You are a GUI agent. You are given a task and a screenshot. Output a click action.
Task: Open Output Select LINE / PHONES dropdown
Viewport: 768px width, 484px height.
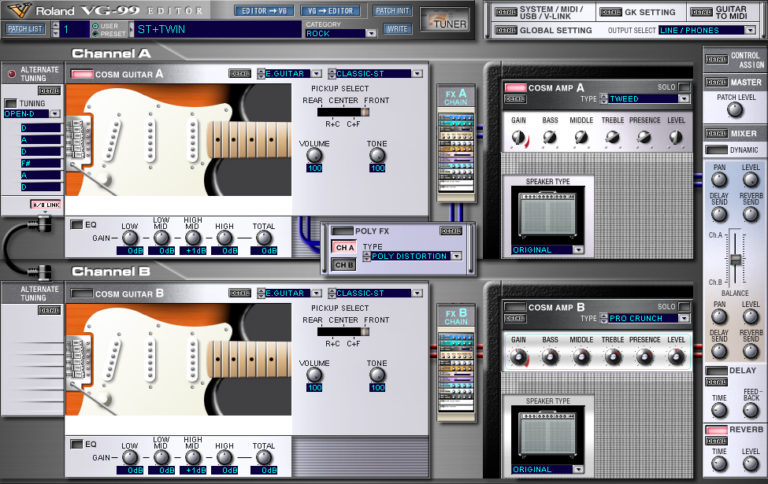(x=749, y=30)
